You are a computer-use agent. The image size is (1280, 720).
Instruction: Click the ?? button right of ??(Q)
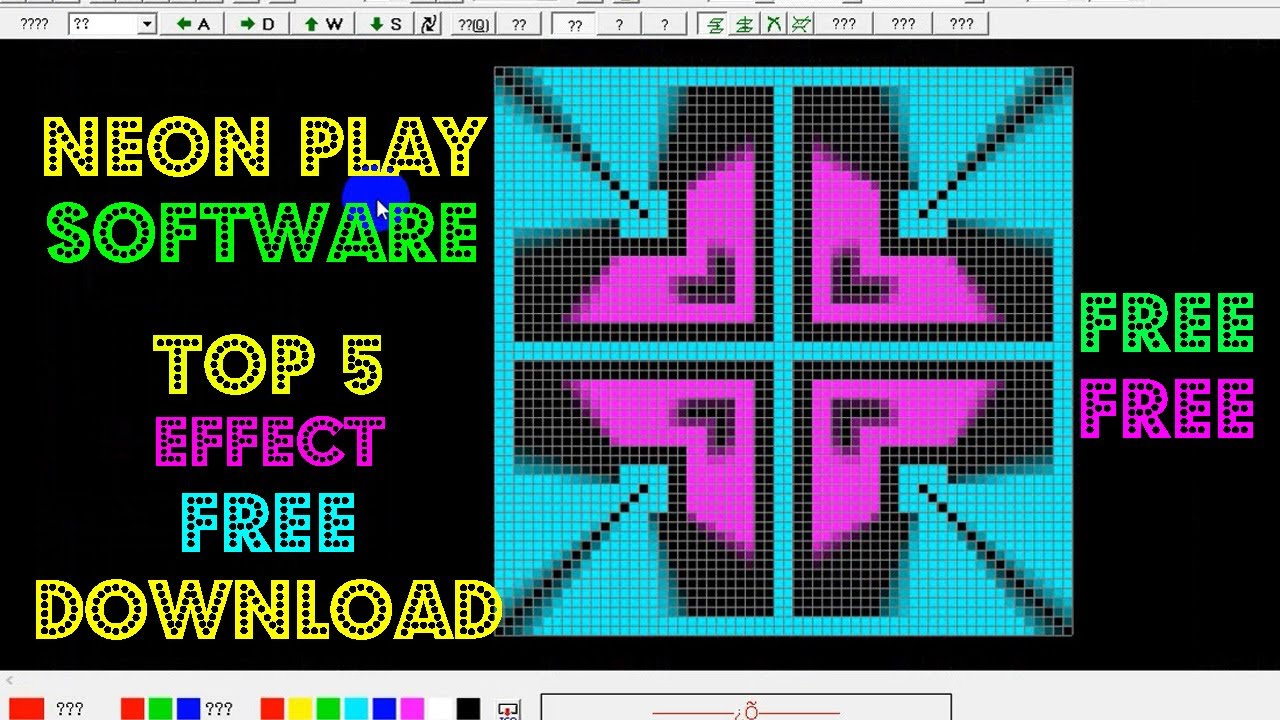pyautogui.click(x=519, y=25)
